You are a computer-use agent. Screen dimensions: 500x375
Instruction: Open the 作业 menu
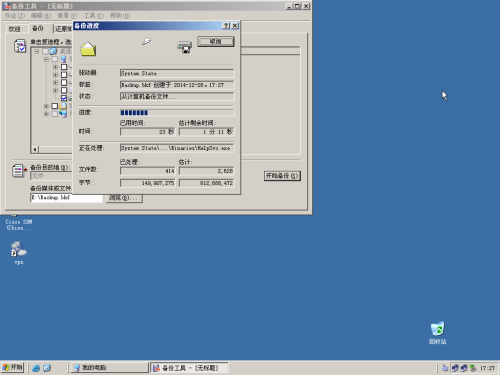point(15,15)
